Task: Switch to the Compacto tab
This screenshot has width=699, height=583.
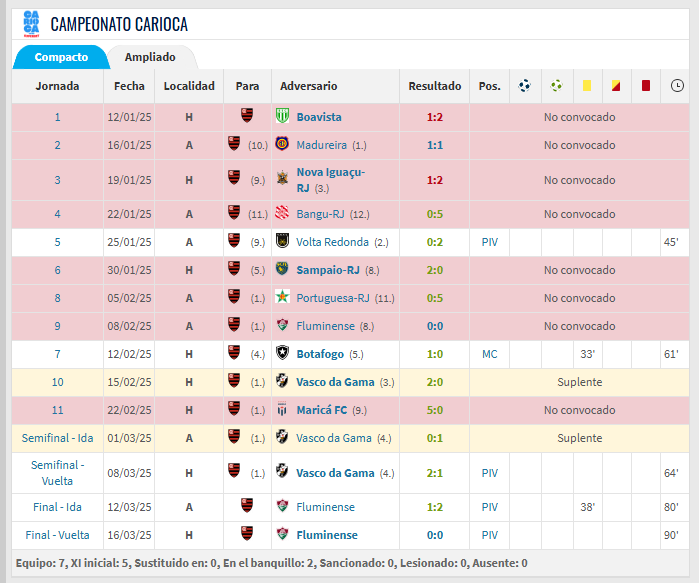Action: pyautogui.click(x=61, y=57)
